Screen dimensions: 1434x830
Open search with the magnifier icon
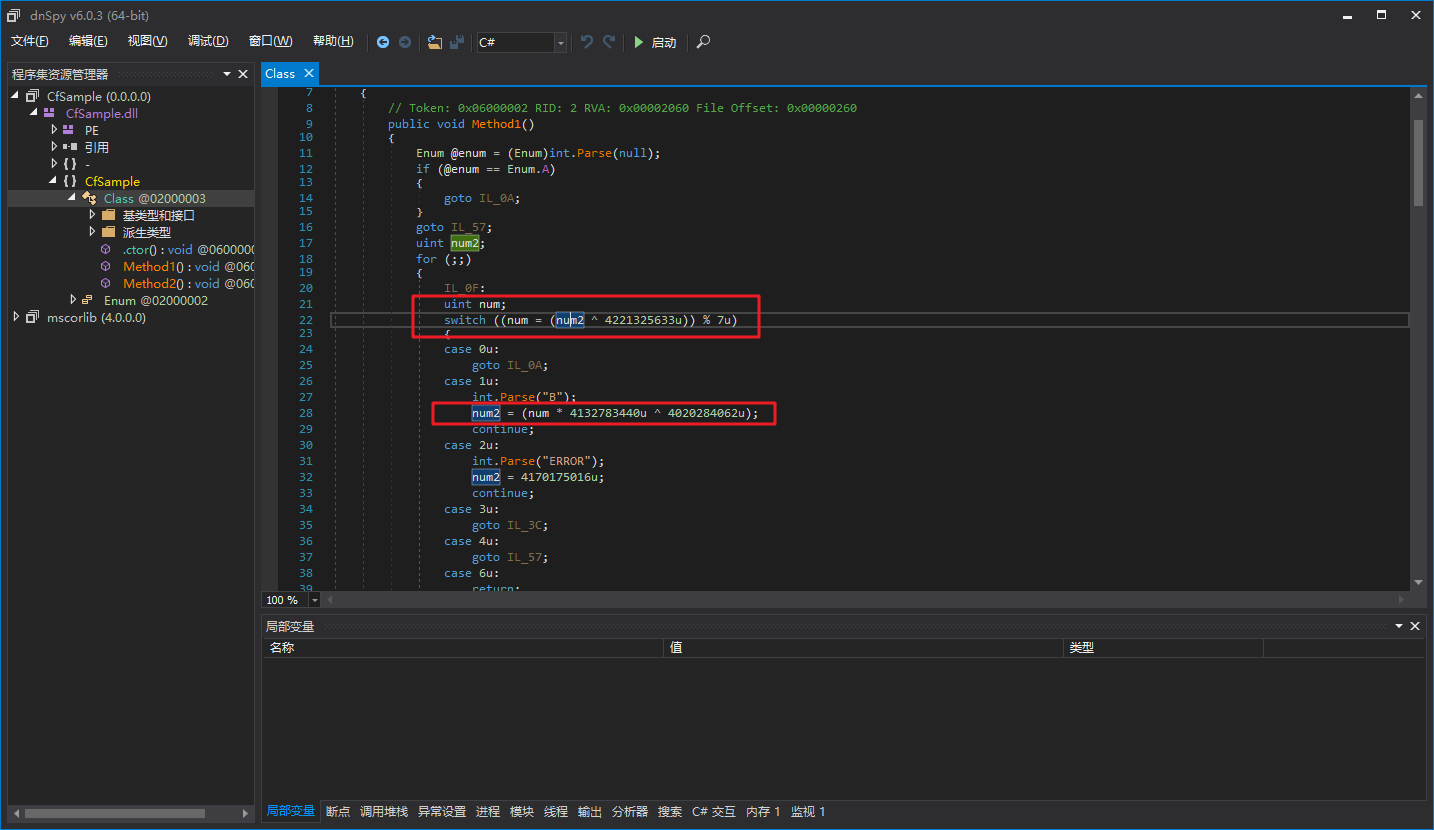click(704, 42)
